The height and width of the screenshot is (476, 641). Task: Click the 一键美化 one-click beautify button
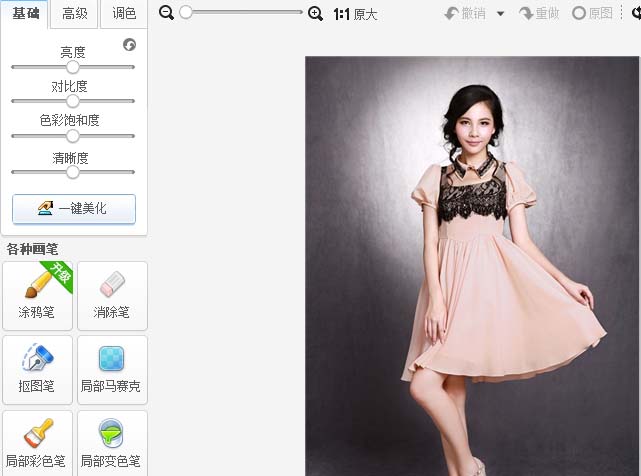pyautogui.click(x=74, y=209)
